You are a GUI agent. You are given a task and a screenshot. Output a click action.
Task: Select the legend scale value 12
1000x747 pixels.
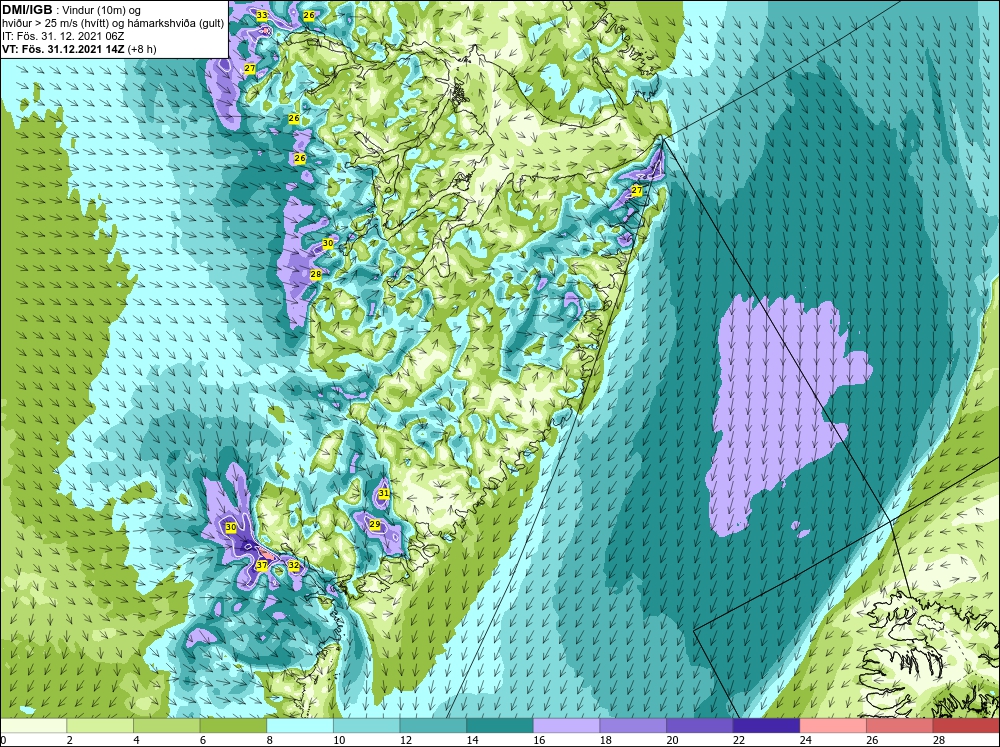coord(406,740)
